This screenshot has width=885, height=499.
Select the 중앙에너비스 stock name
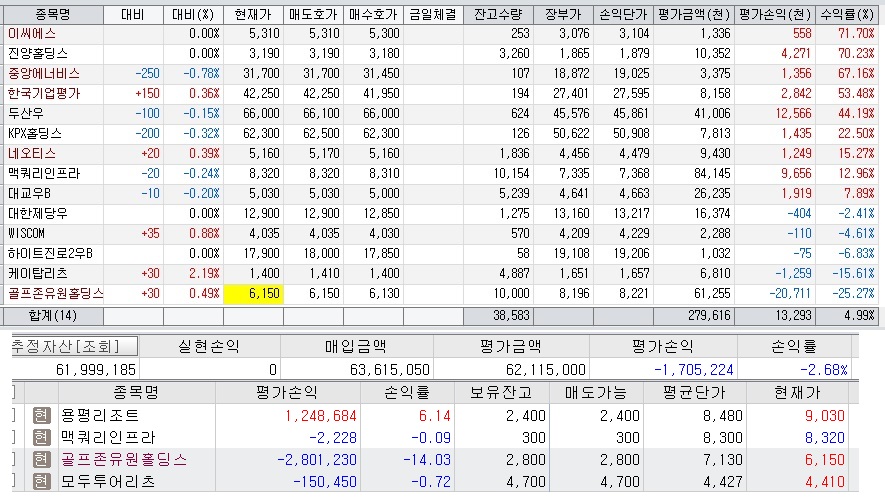pyautogui.click(x=44, y=73)
